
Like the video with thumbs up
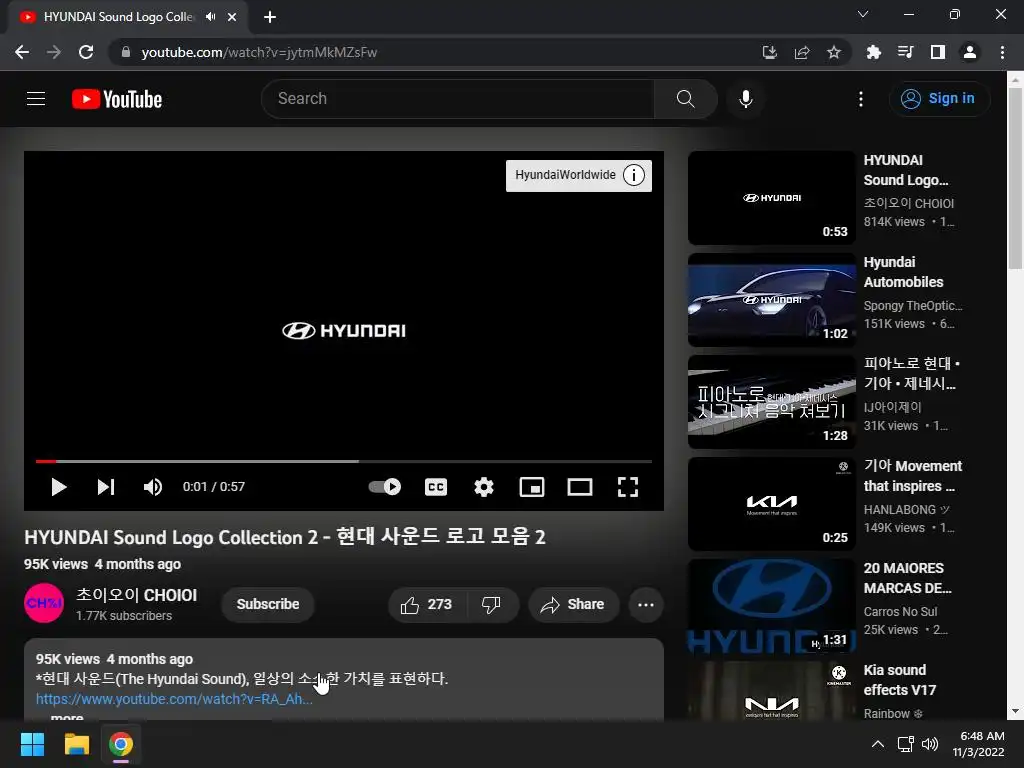point(427,605)
